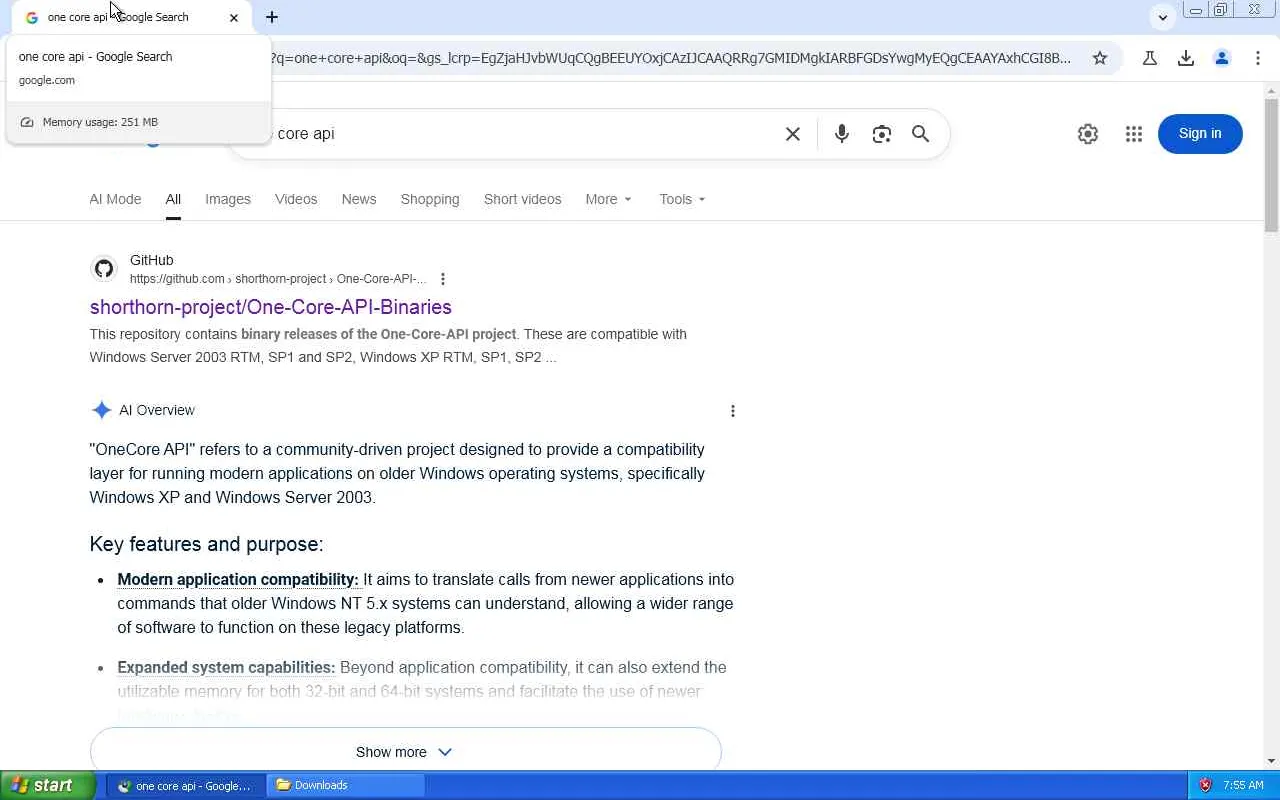The image size is (1280, 800).
Task: Open Google quick settings gear
Action: [1088, 134]
